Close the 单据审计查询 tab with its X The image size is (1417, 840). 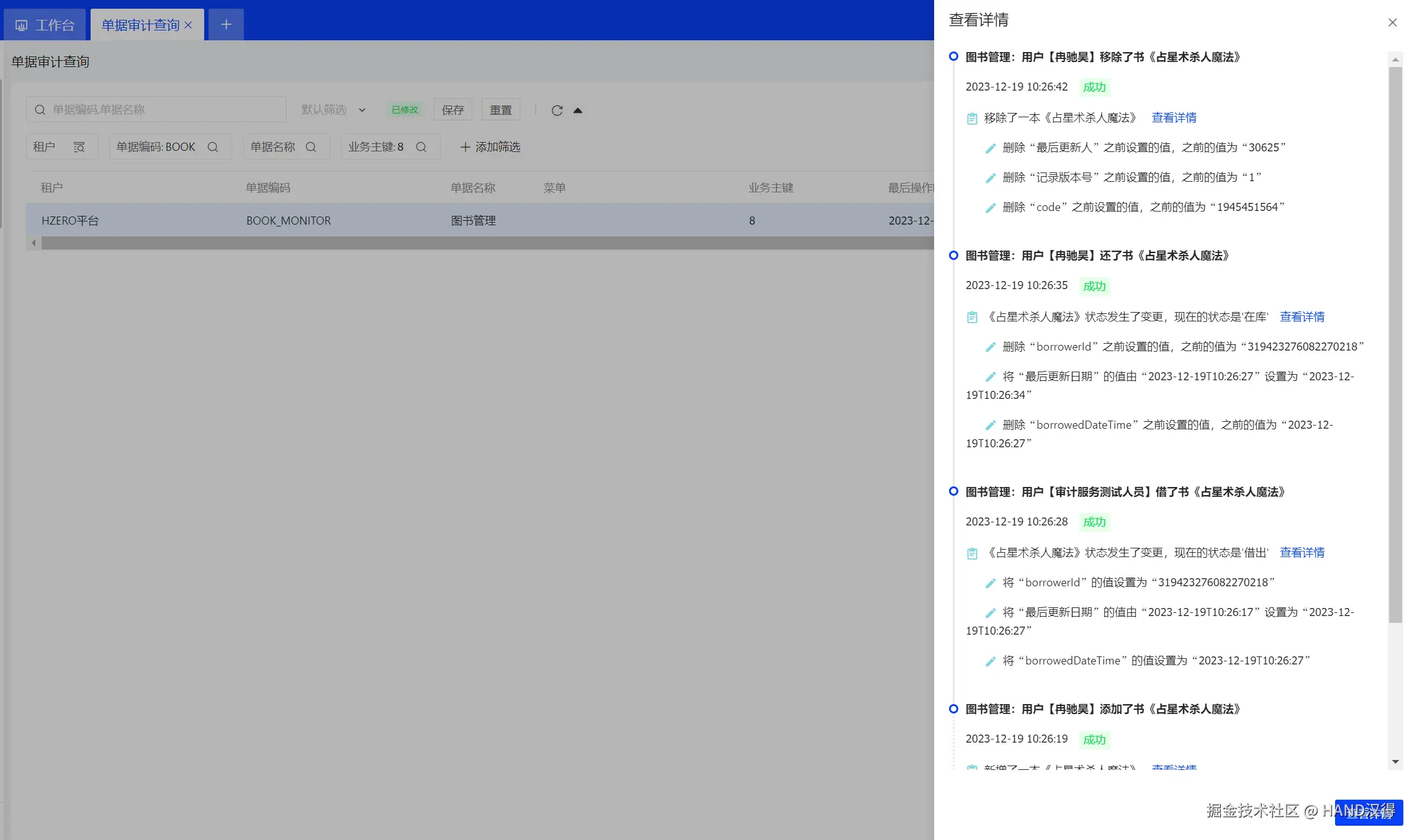tap(188, 25)
